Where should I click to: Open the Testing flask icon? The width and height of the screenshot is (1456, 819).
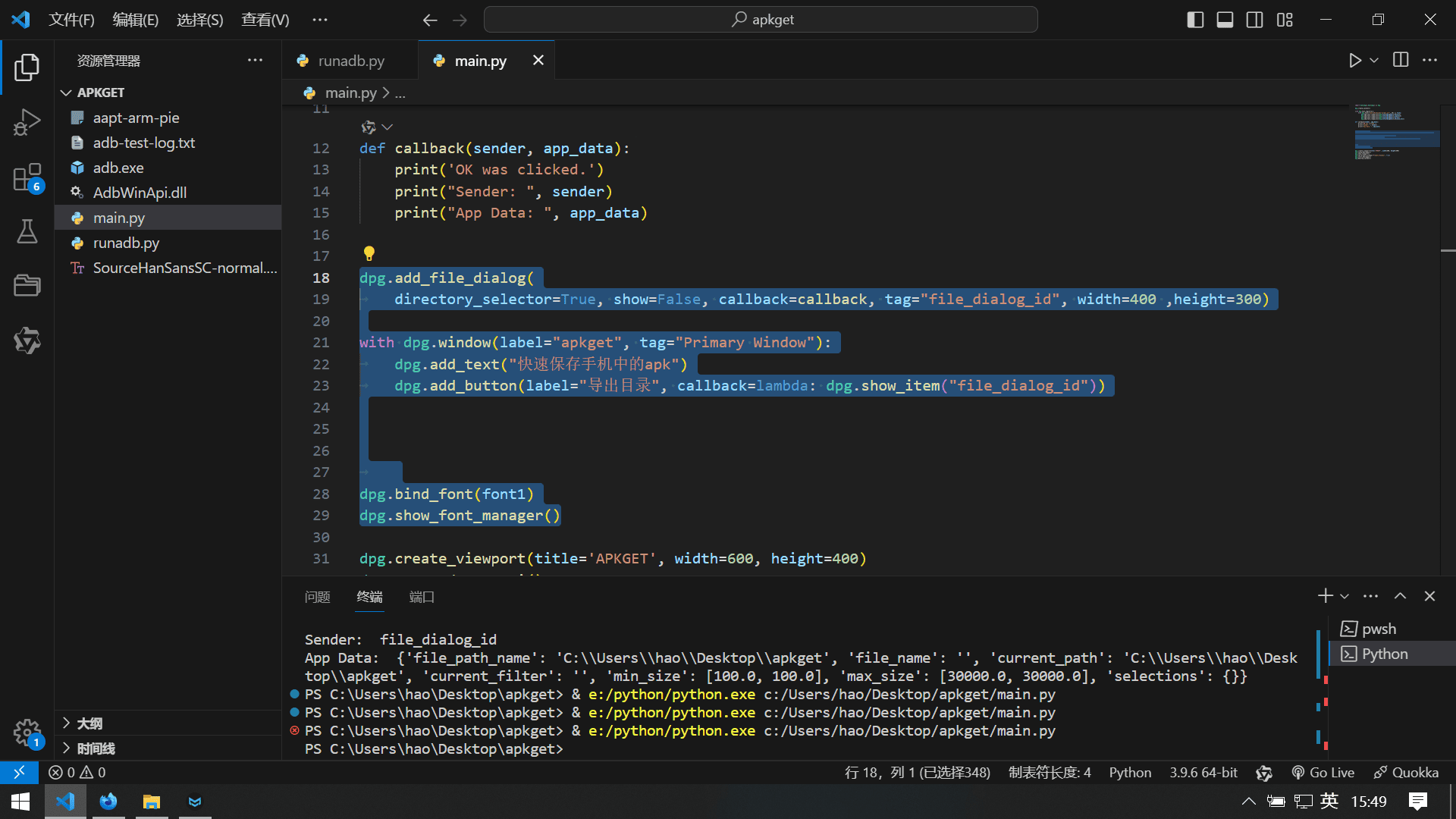coord(27,231)
